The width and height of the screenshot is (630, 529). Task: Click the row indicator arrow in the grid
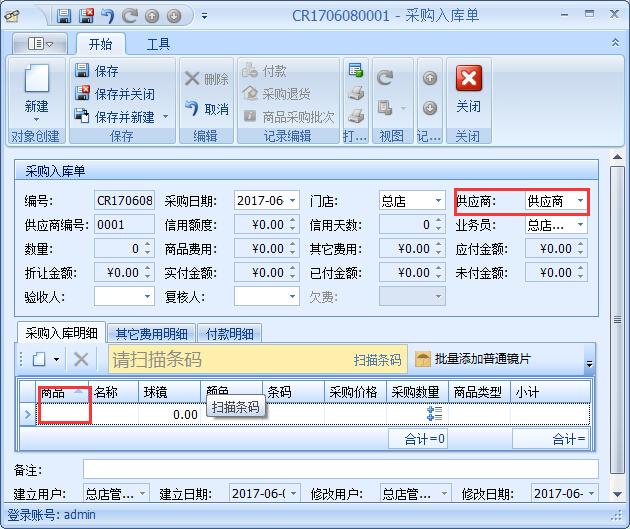point(28,414)
